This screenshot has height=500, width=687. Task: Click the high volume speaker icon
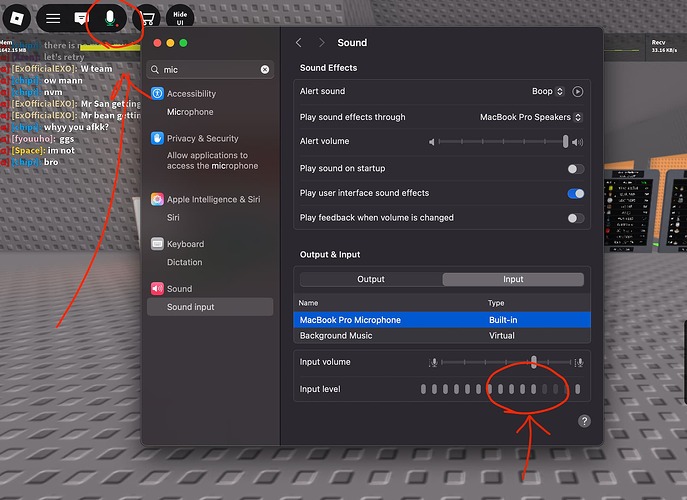[x=578, y=142]
